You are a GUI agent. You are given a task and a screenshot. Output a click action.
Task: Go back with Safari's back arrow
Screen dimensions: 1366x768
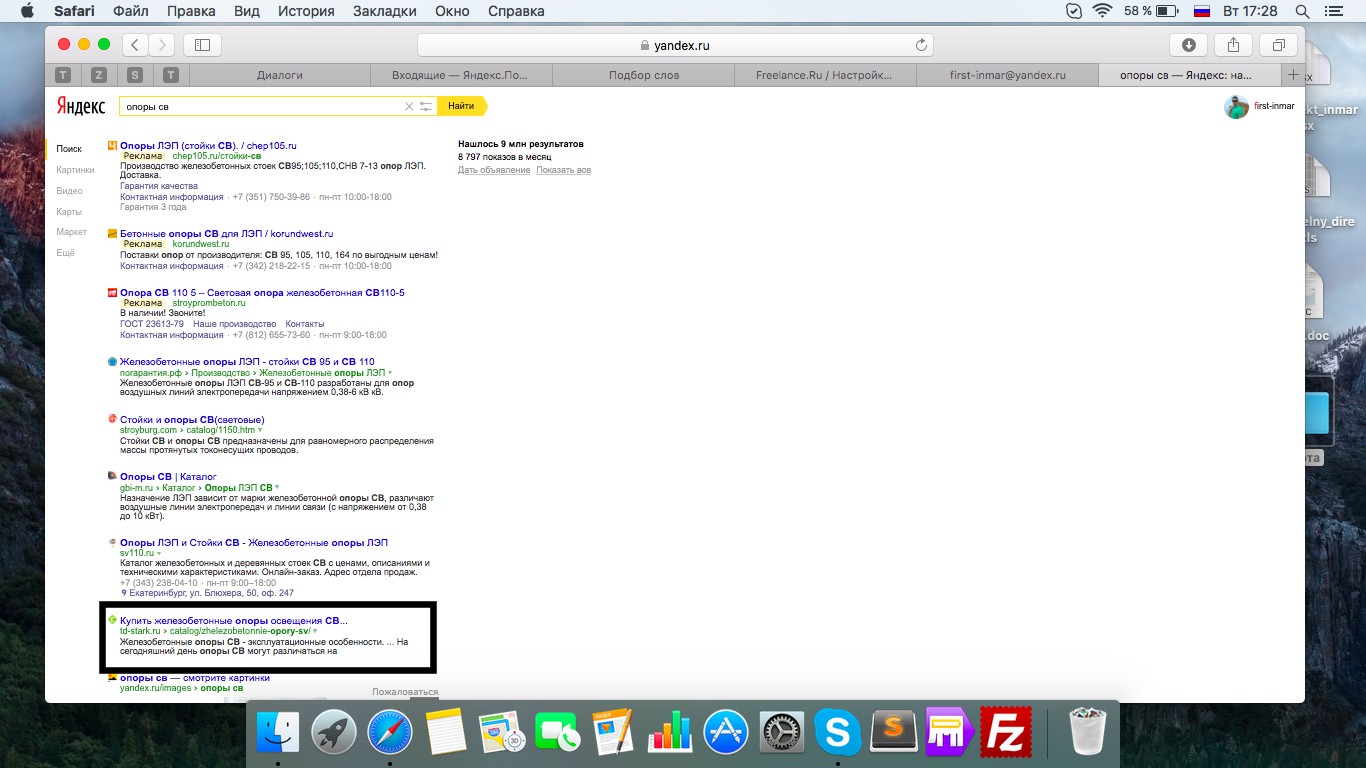point(135,45)
